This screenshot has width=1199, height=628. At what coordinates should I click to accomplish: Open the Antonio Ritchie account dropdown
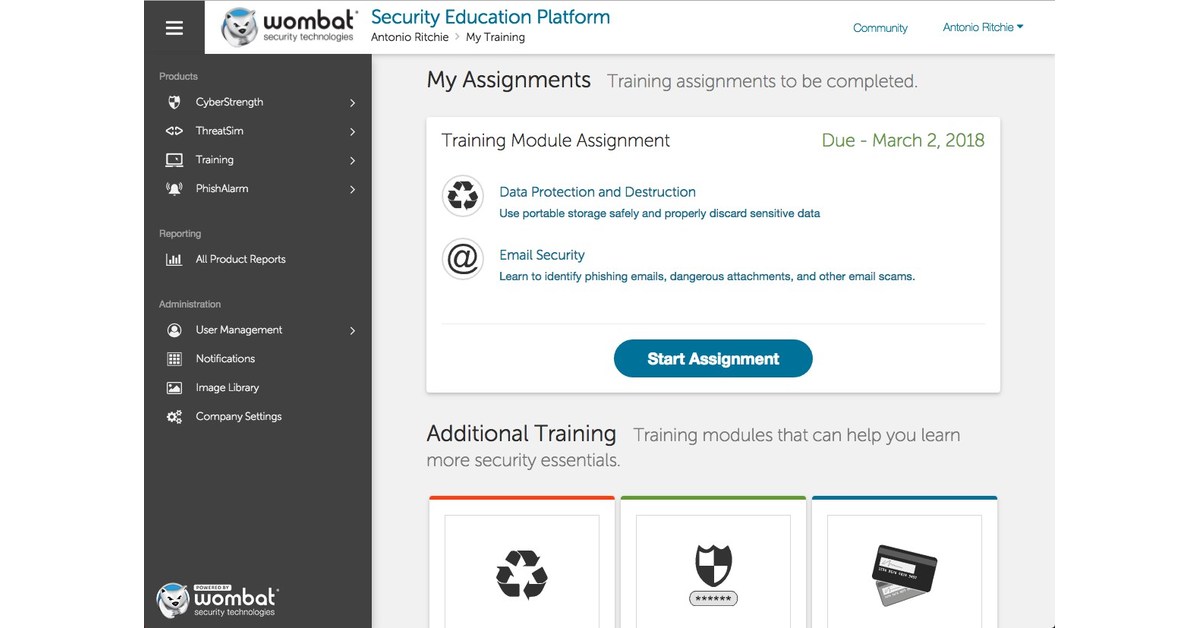click(982, 27)
